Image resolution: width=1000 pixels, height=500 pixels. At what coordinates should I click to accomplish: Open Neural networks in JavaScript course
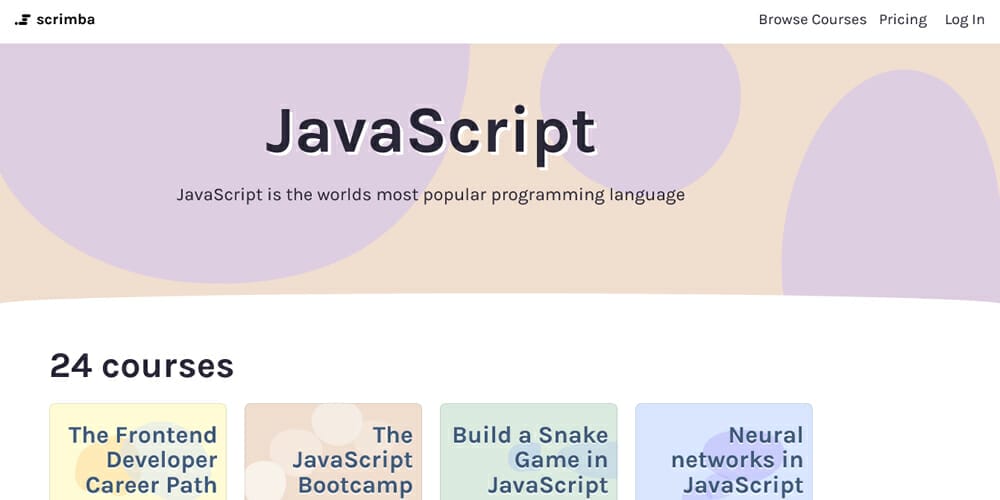[724, 452]
